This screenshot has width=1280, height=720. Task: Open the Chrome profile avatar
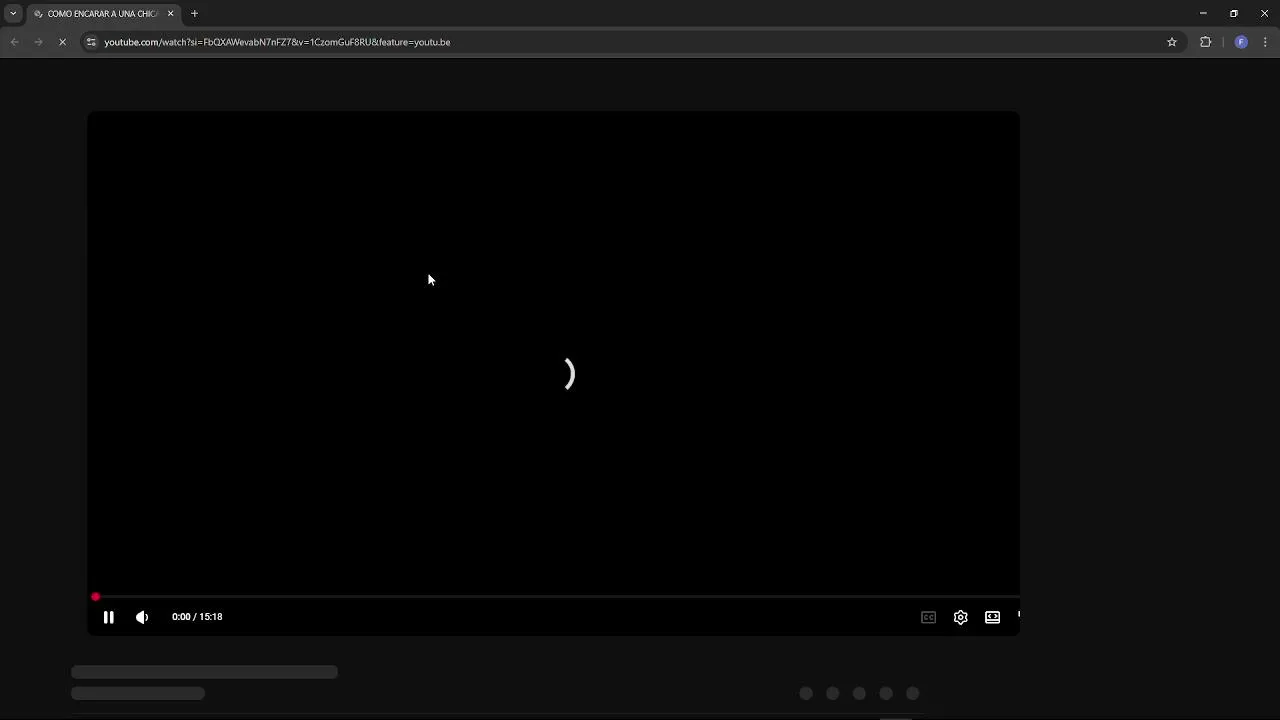1241,42
